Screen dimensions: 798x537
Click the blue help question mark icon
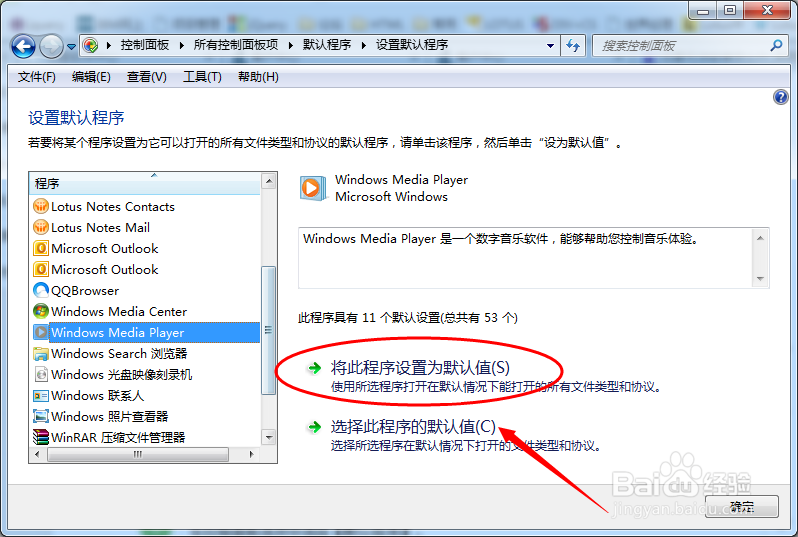click(x=780, y=97)
